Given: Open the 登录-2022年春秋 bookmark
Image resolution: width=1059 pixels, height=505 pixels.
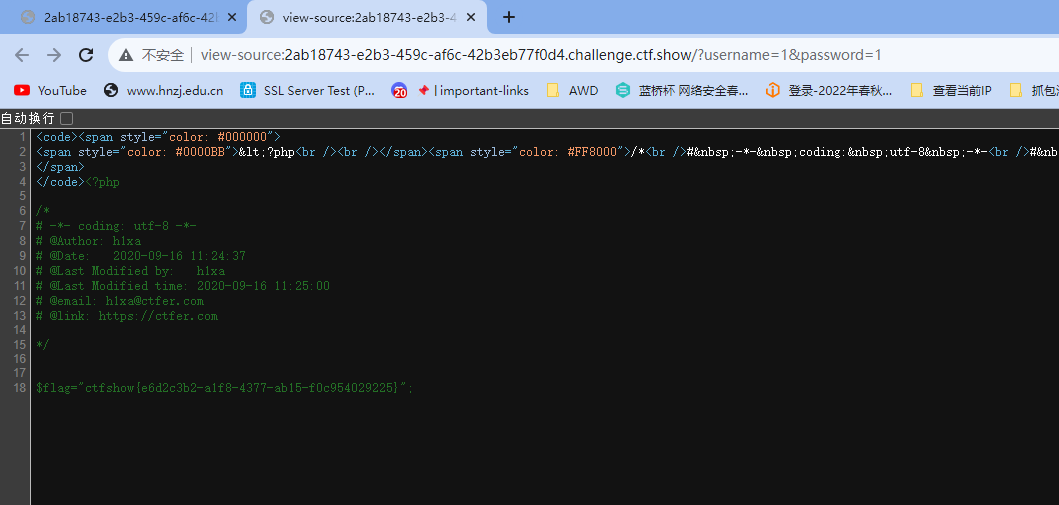Looking at the screenshot, I should [x=829, y=90].
